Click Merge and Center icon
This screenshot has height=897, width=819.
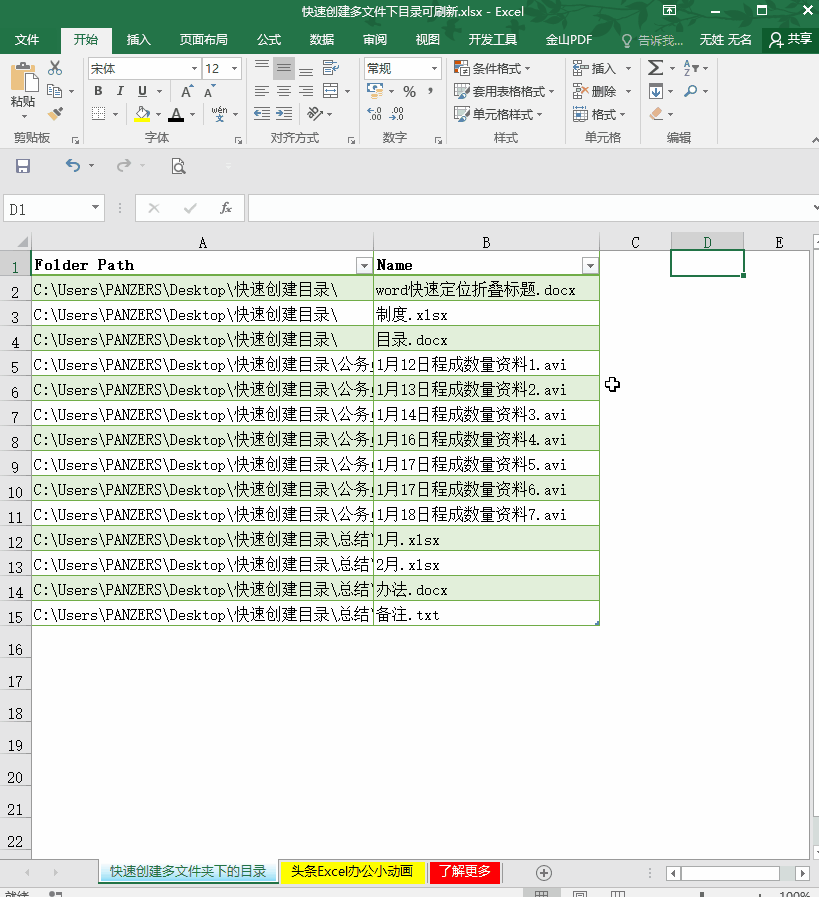331,91
